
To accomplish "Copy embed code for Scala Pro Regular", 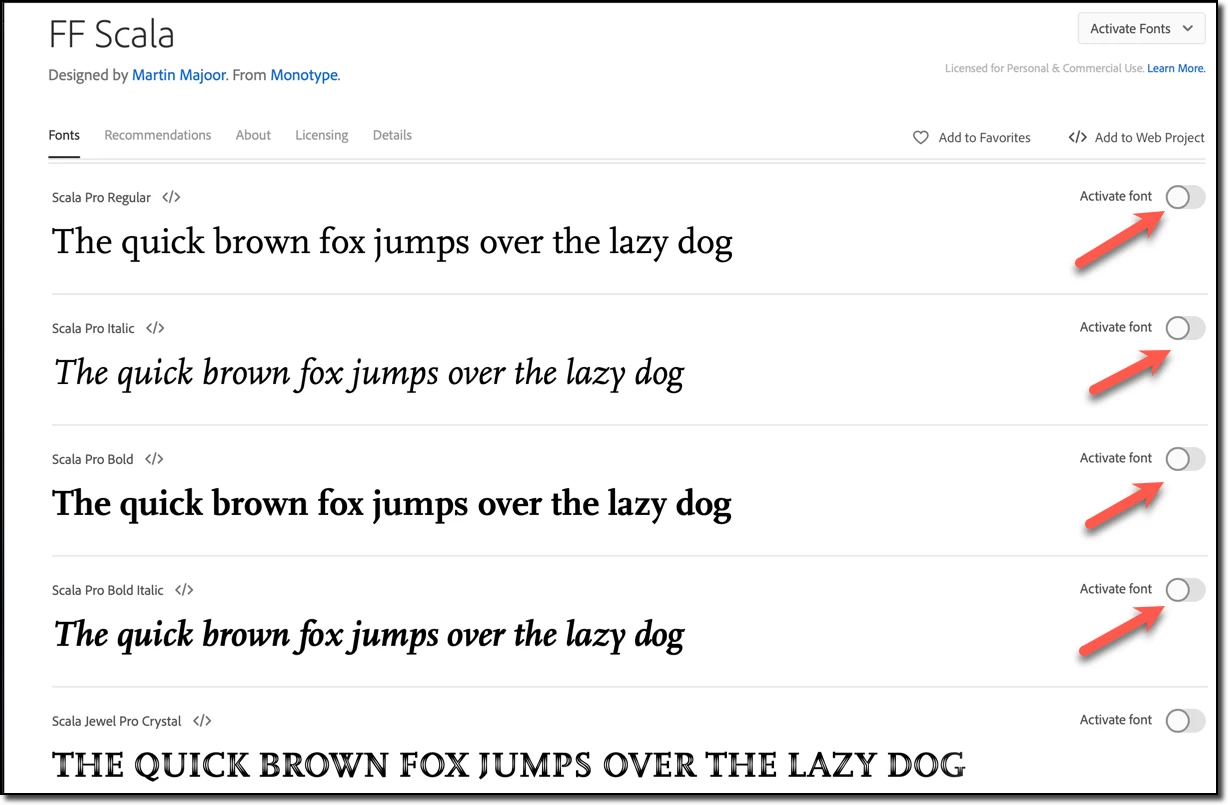I will (x=171, y=197).
